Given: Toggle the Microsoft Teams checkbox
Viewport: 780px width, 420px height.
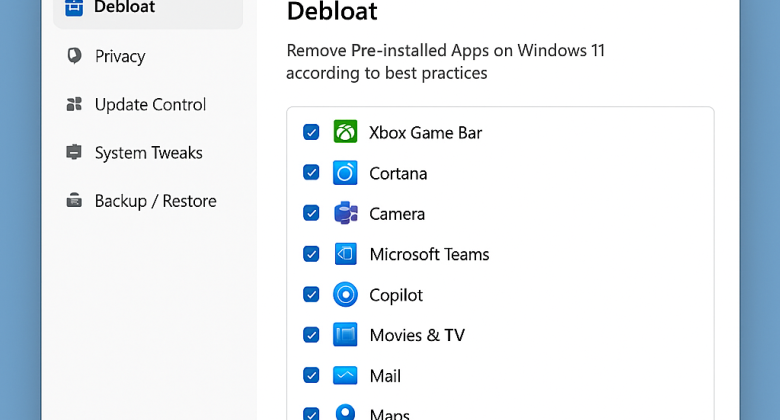Looking at the screenshot, I should [x=311, y=254].
